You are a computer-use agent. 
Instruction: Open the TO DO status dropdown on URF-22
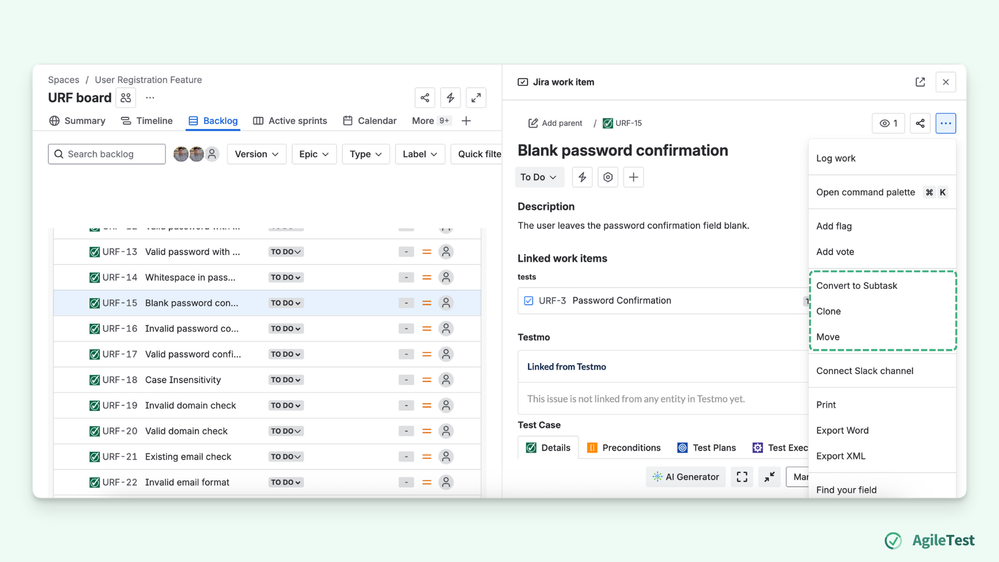click(285, 482)
